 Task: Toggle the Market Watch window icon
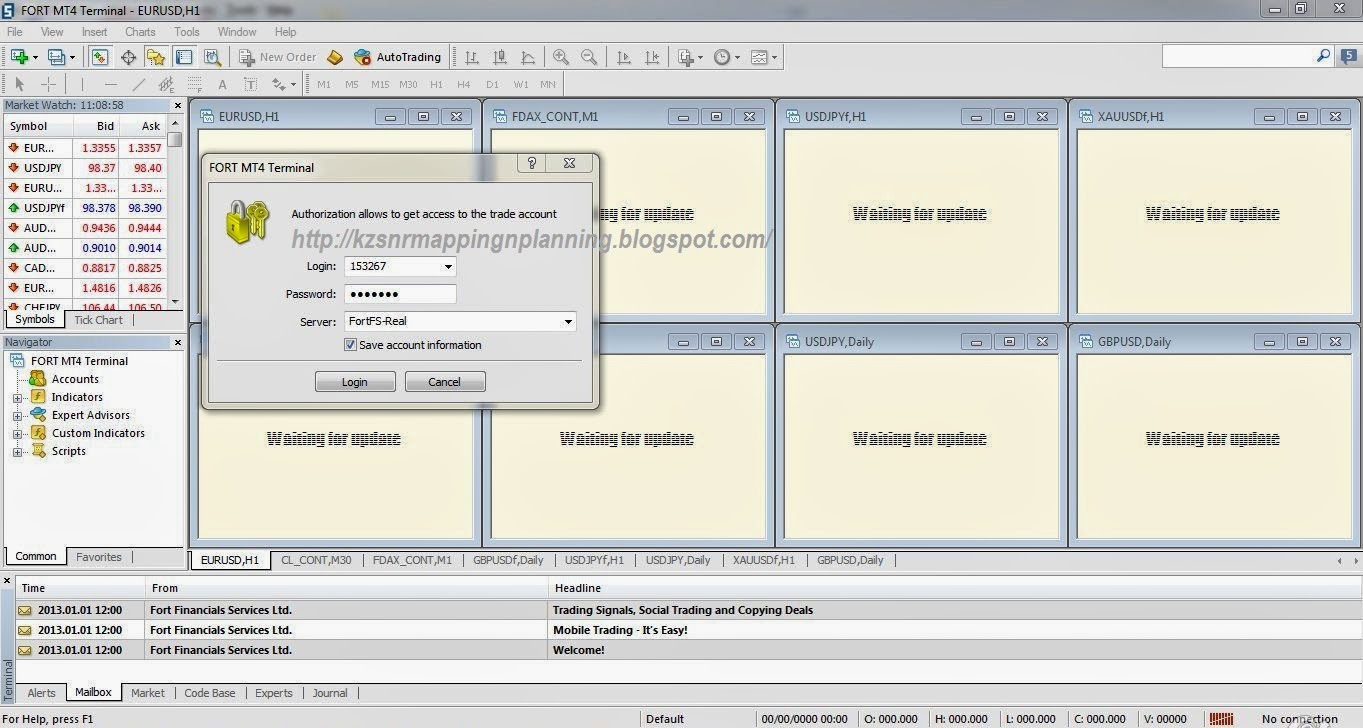tap(99, 57)
